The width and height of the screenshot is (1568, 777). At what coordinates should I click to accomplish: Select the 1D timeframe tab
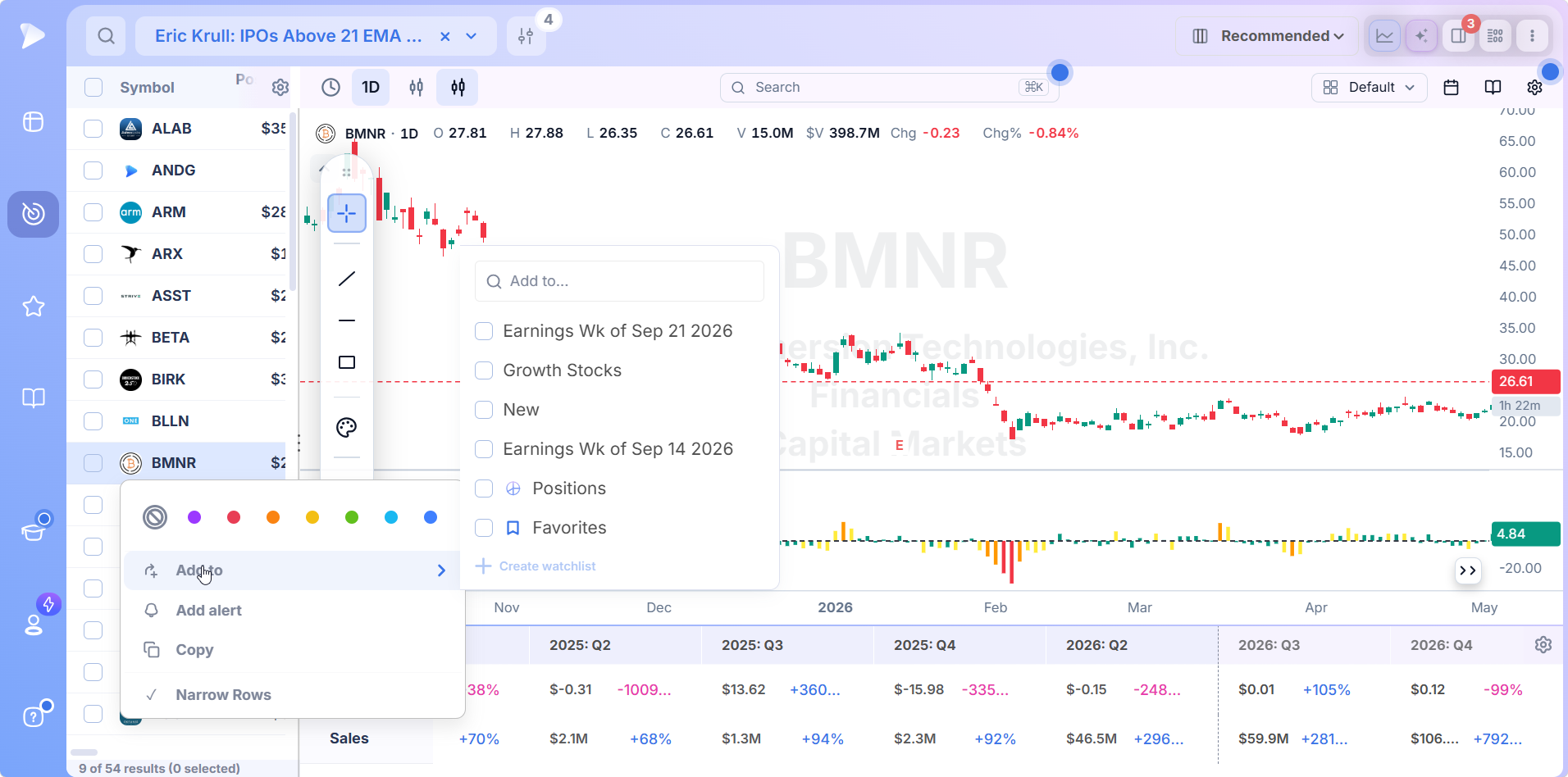[371, 88]
